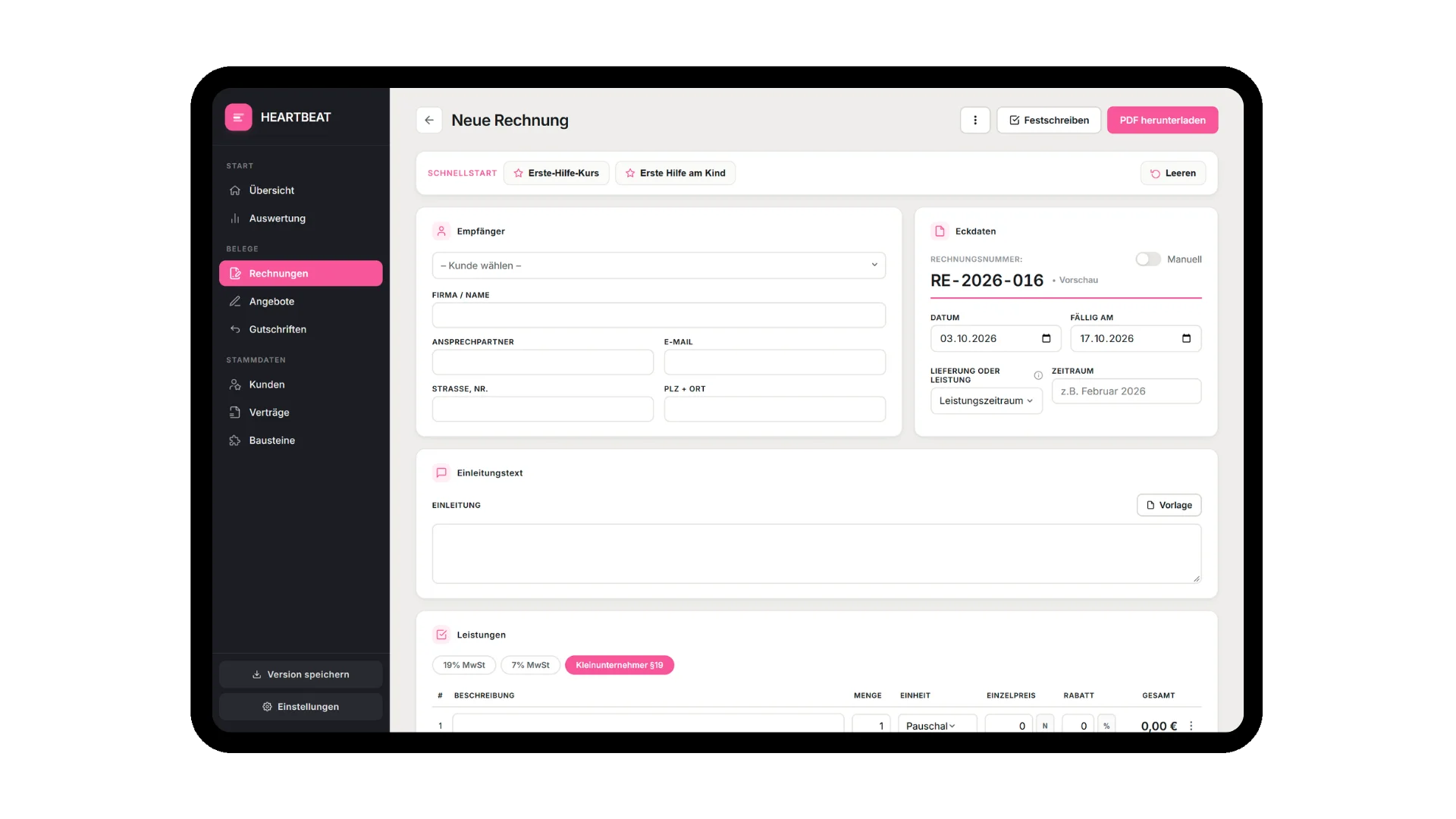Toggle the Manuell invoice number switch
Image resolution: width=1456 pixels, height=819 pixels.
coord(1148,259)
